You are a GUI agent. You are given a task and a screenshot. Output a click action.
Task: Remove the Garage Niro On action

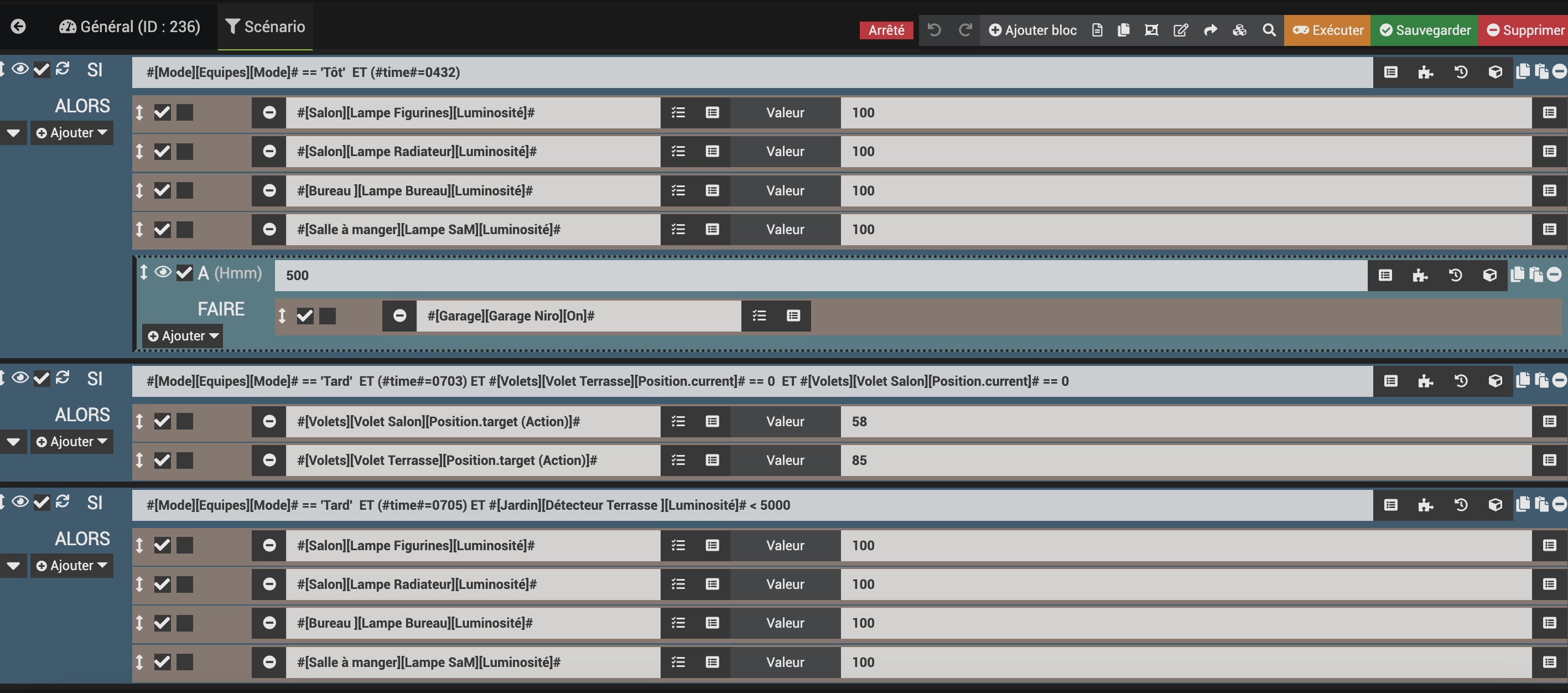[399, 316]
